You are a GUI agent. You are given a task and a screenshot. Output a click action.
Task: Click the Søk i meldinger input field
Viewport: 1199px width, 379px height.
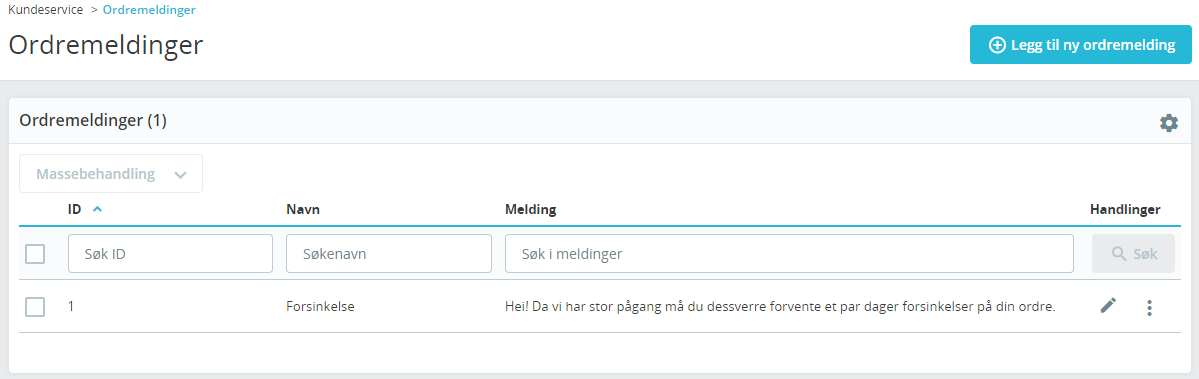[x=789, y=254]
